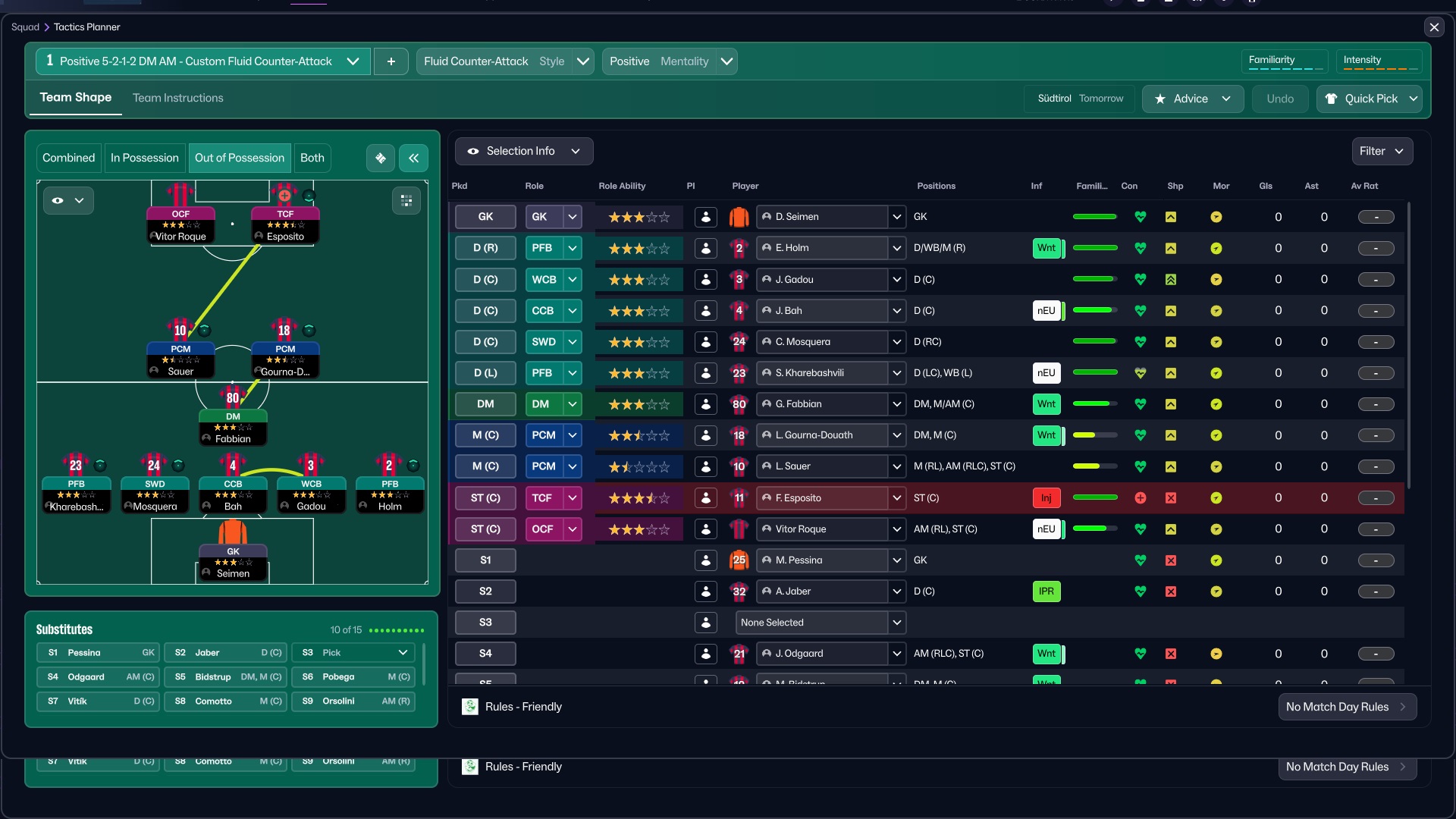1456x819 pixels.
Task: Click the plus icon to add tactic
Action: 391,61
